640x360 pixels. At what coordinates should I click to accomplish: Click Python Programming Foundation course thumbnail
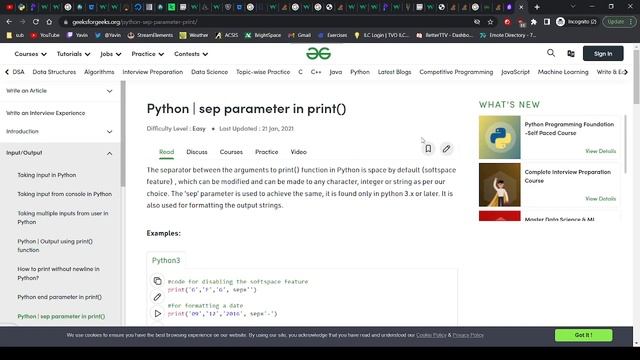click(500, 137)
